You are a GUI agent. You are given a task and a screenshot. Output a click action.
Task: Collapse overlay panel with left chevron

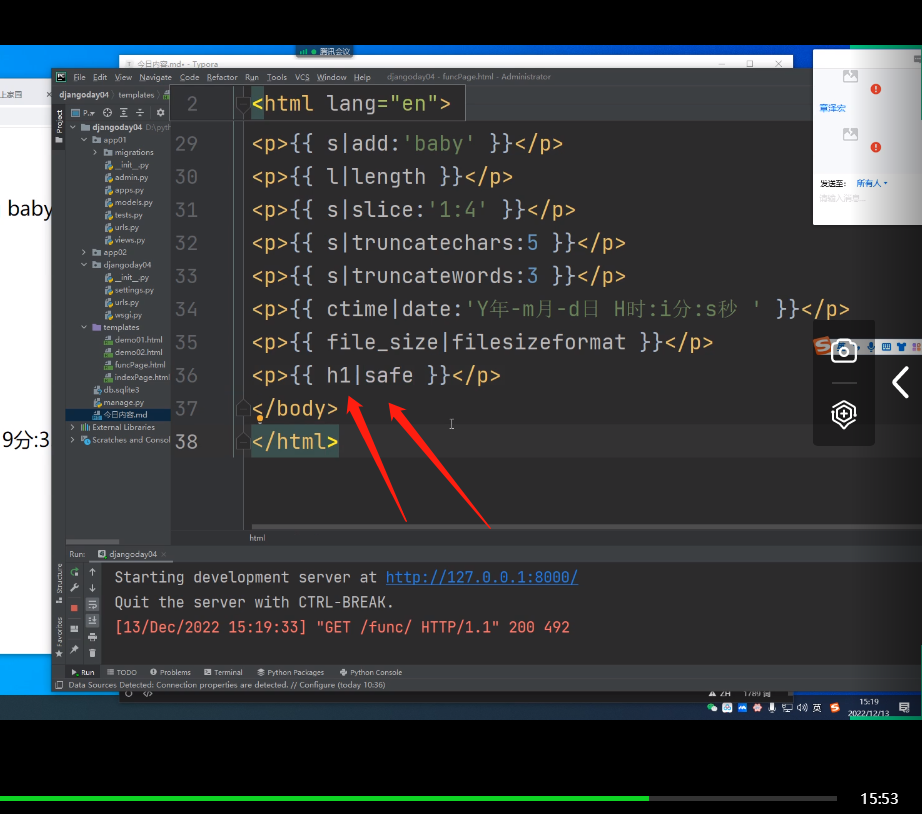[901, 382]
